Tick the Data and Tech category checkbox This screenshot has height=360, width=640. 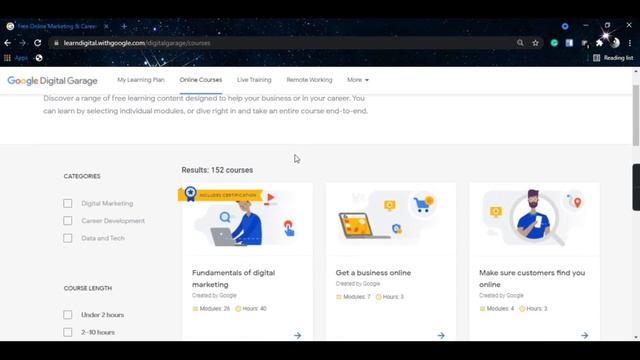coord(68,238)
